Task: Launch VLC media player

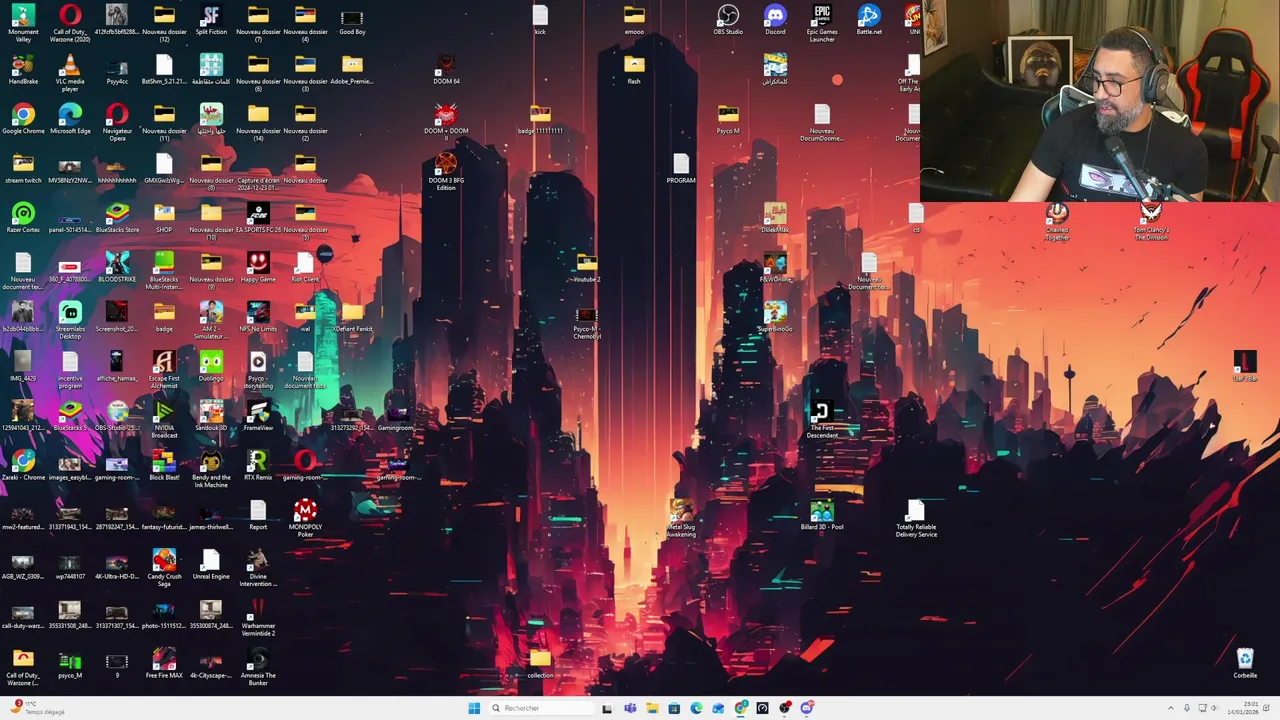Action: tap(70, 72)
